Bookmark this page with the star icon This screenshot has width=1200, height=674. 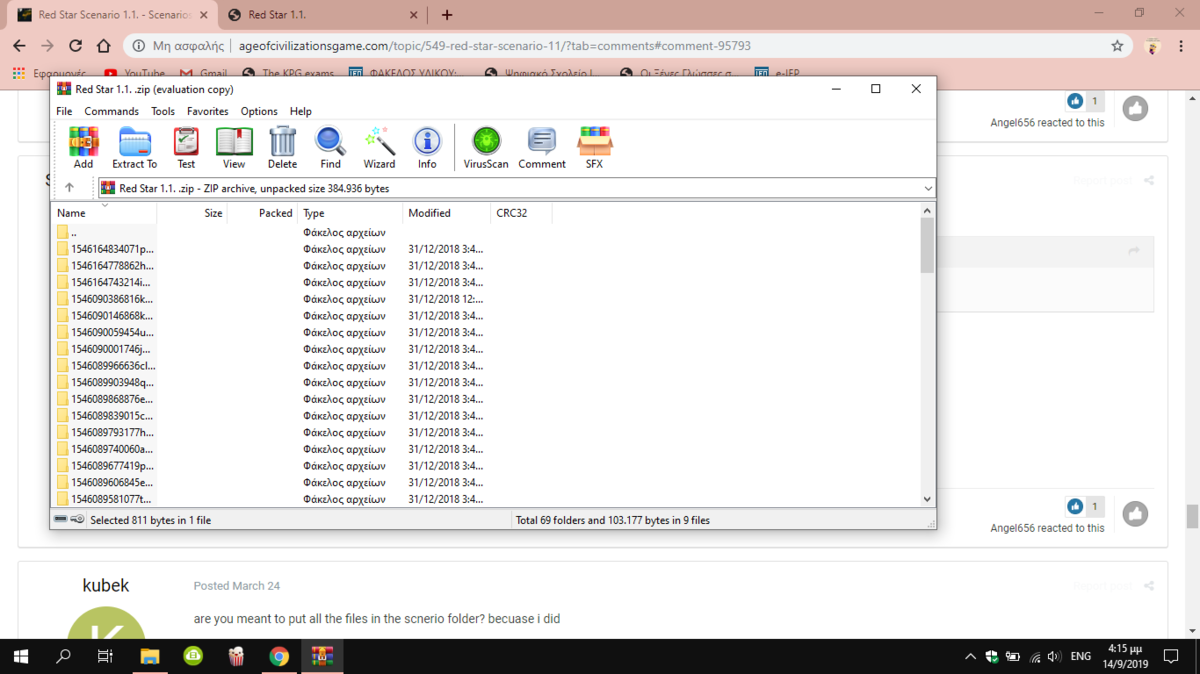tap(1117, 46)
